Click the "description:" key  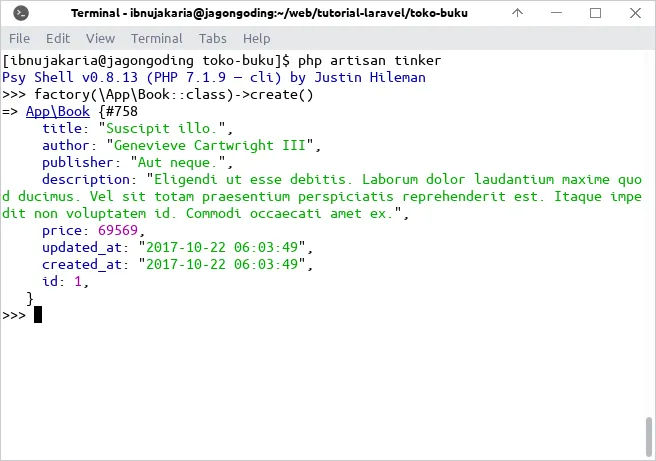[x=90, y=179]
